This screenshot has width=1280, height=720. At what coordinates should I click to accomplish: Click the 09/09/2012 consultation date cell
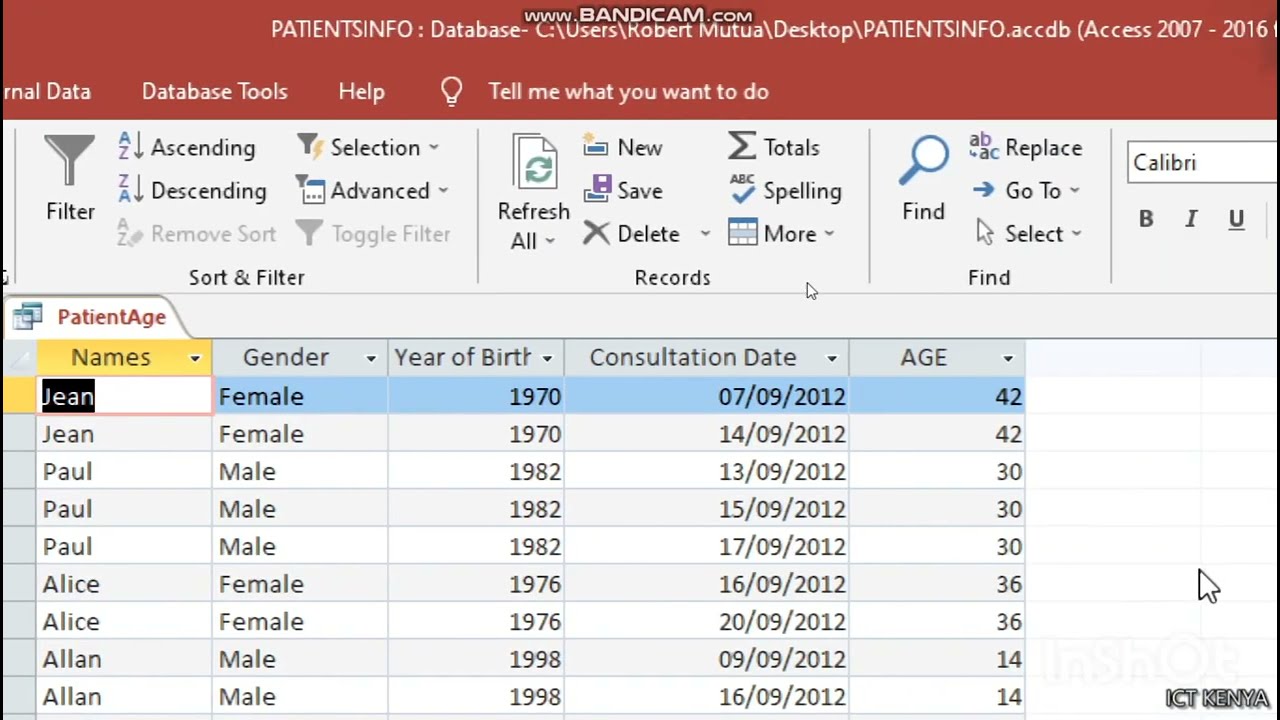[x=706, y=659]
